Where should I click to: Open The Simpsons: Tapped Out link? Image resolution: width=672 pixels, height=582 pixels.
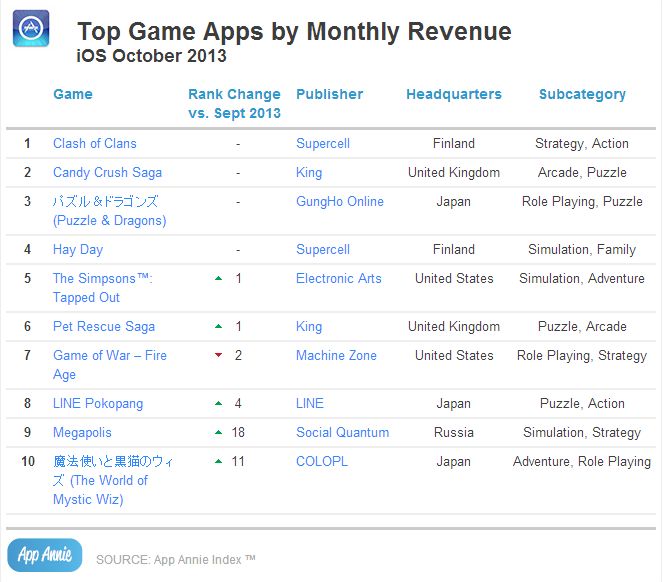tap(103, 288)
